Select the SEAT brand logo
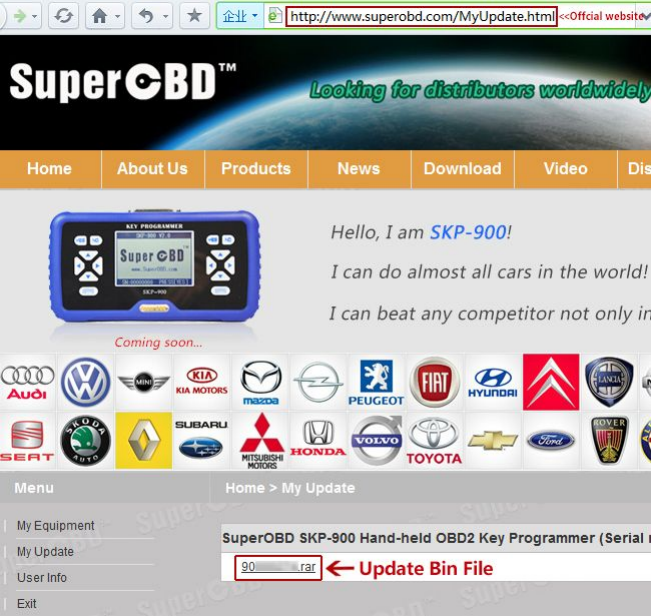The width and height of the screenshot is (653, 616). 27,441
